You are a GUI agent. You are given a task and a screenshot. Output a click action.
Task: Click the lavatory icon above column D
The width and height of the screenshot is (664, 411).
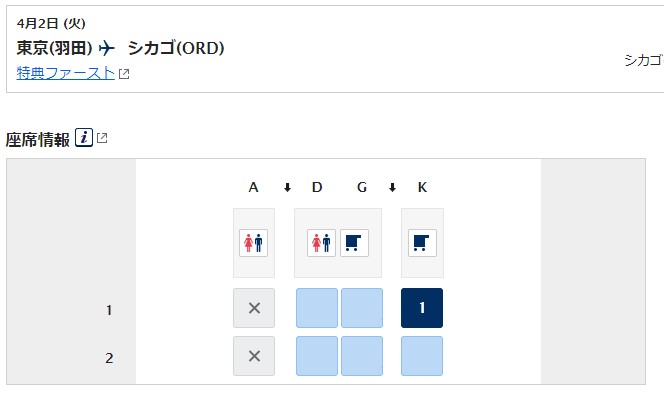click(x=321, y=243)
